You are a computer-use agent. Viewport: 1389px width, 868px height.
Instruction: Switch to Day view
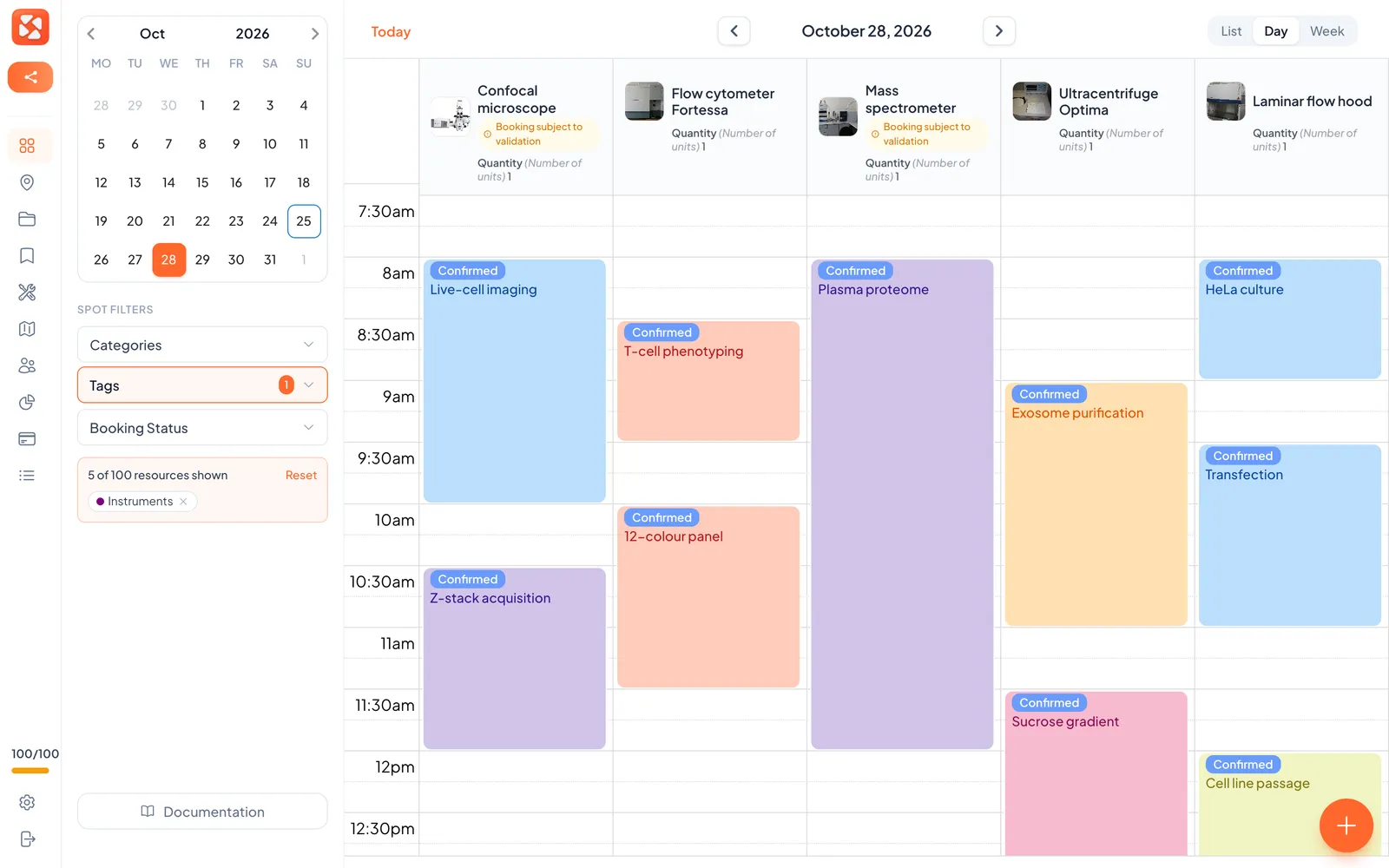1275,31
